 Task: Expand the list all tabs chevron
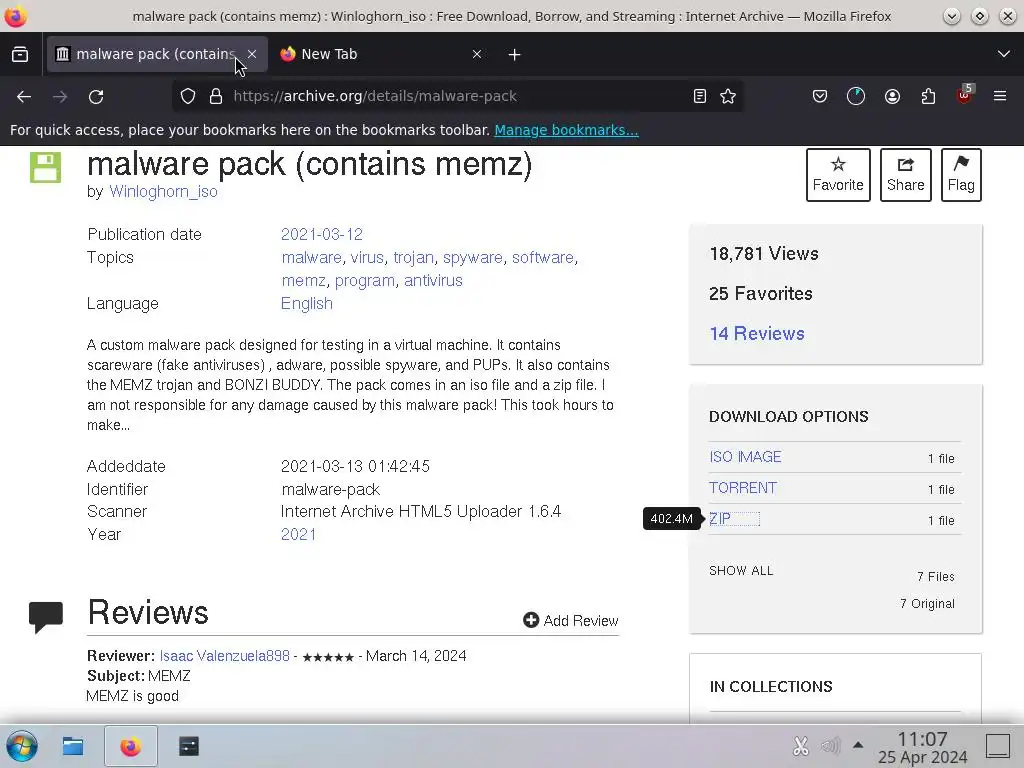pos(1004,54)
